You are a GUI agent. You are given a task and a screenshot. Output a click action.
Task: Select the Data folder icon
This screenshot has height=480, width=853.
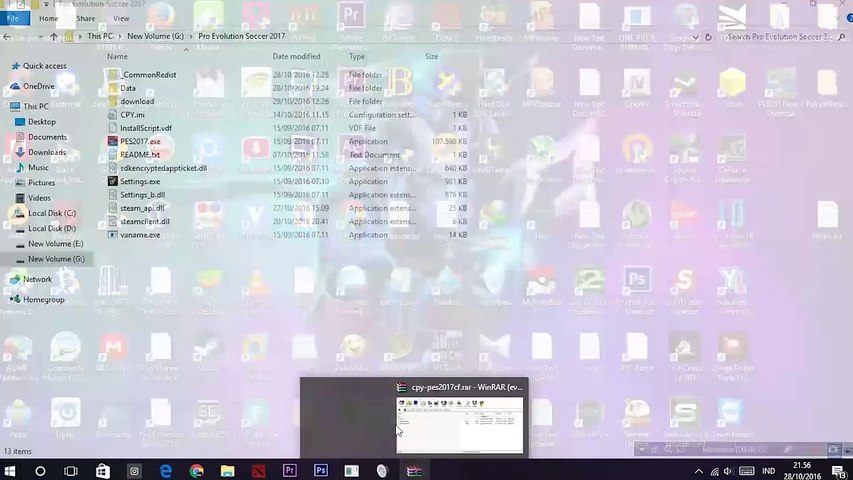click(x=113, y=88)
